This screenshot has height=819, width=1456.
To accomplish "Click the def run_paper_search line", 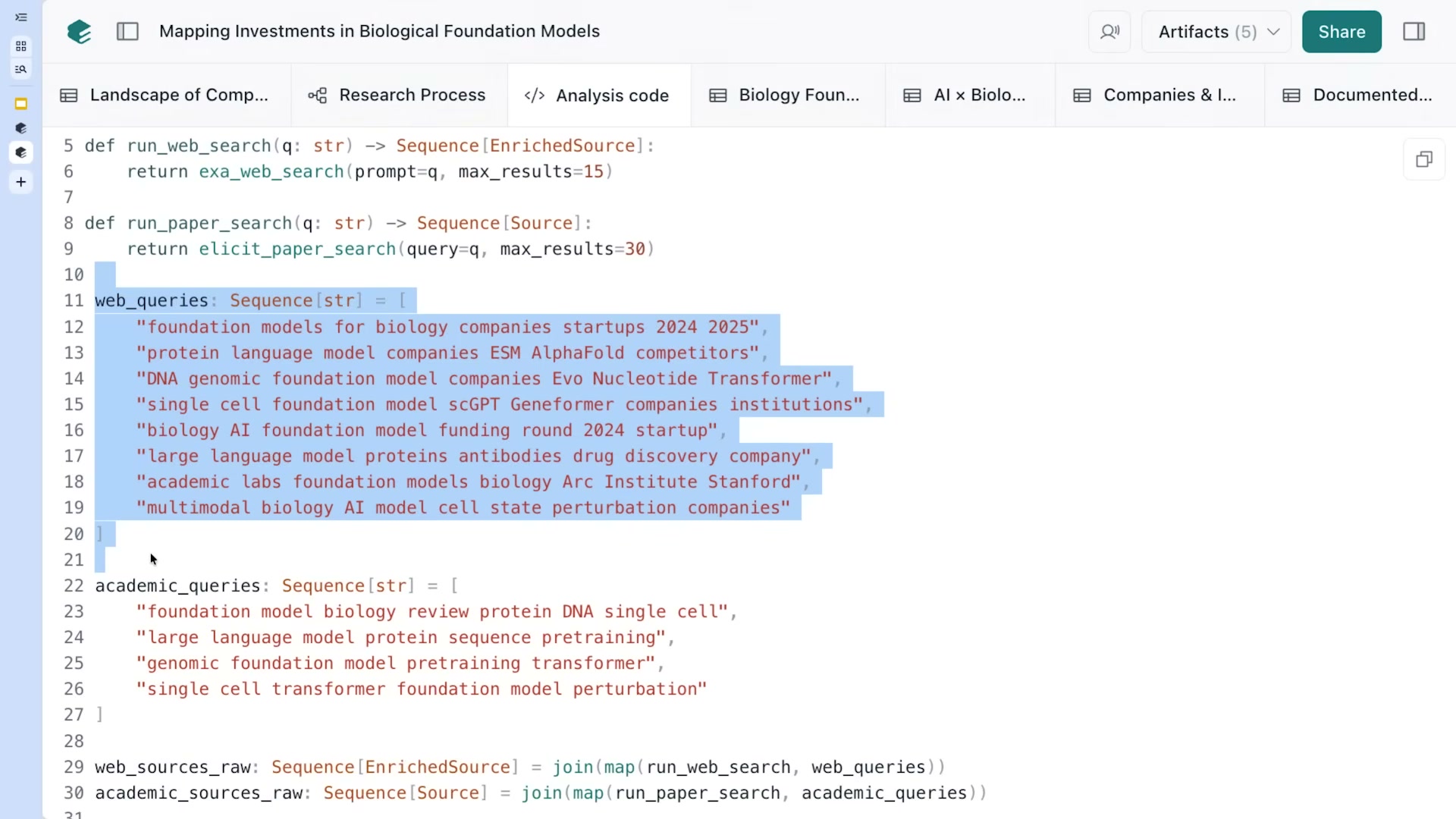I will 337,223.
